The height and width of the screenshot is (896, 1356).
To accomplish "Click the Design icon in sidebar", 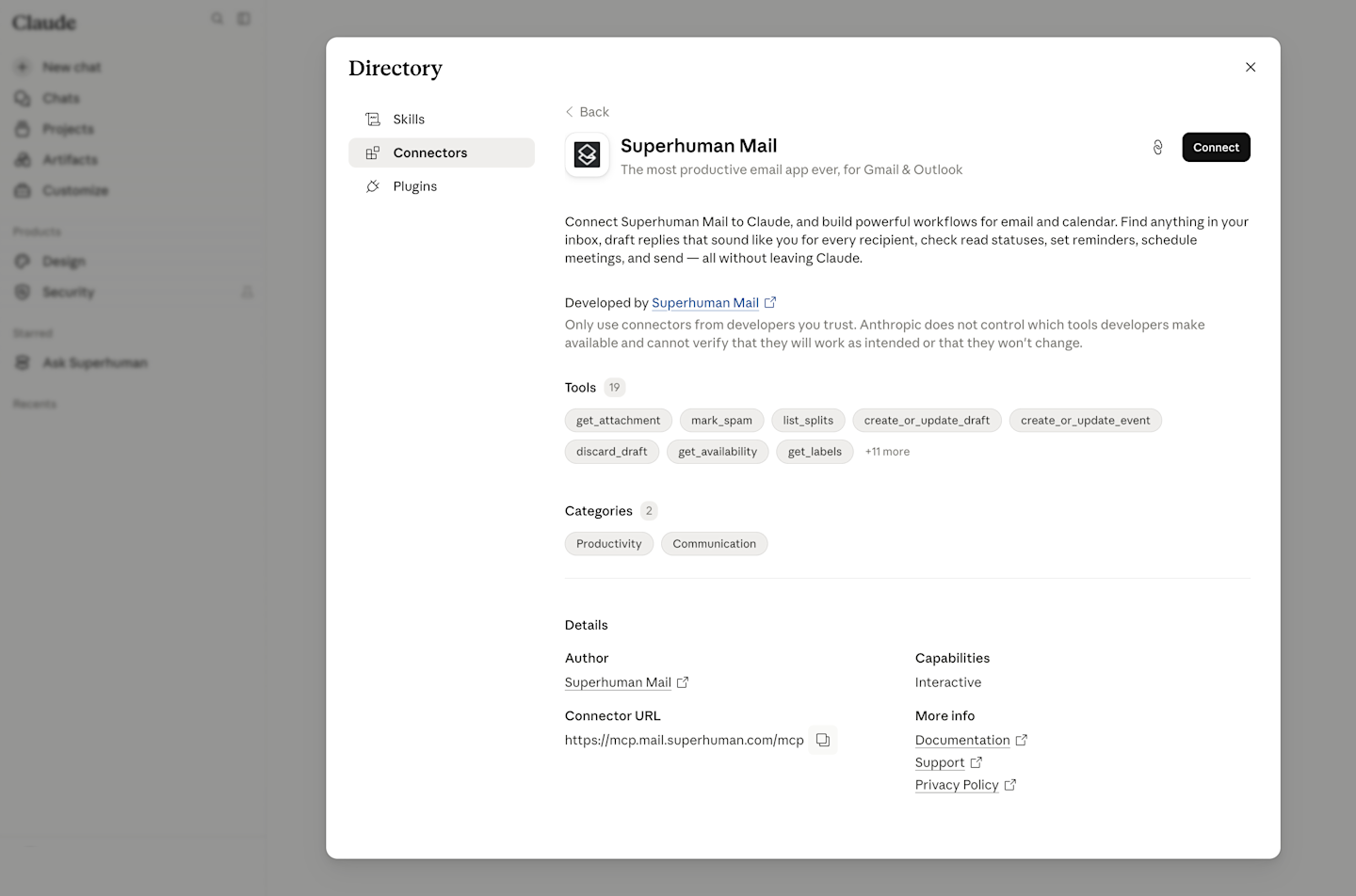I will coord(23,262).
